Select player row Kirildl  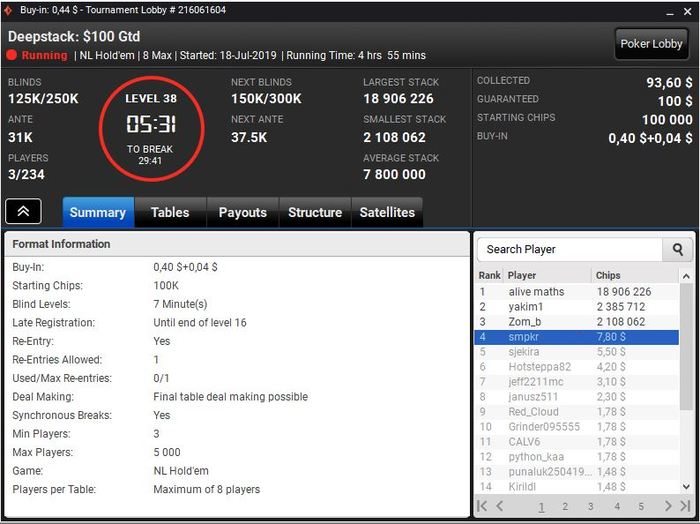[x=577, y=487]
